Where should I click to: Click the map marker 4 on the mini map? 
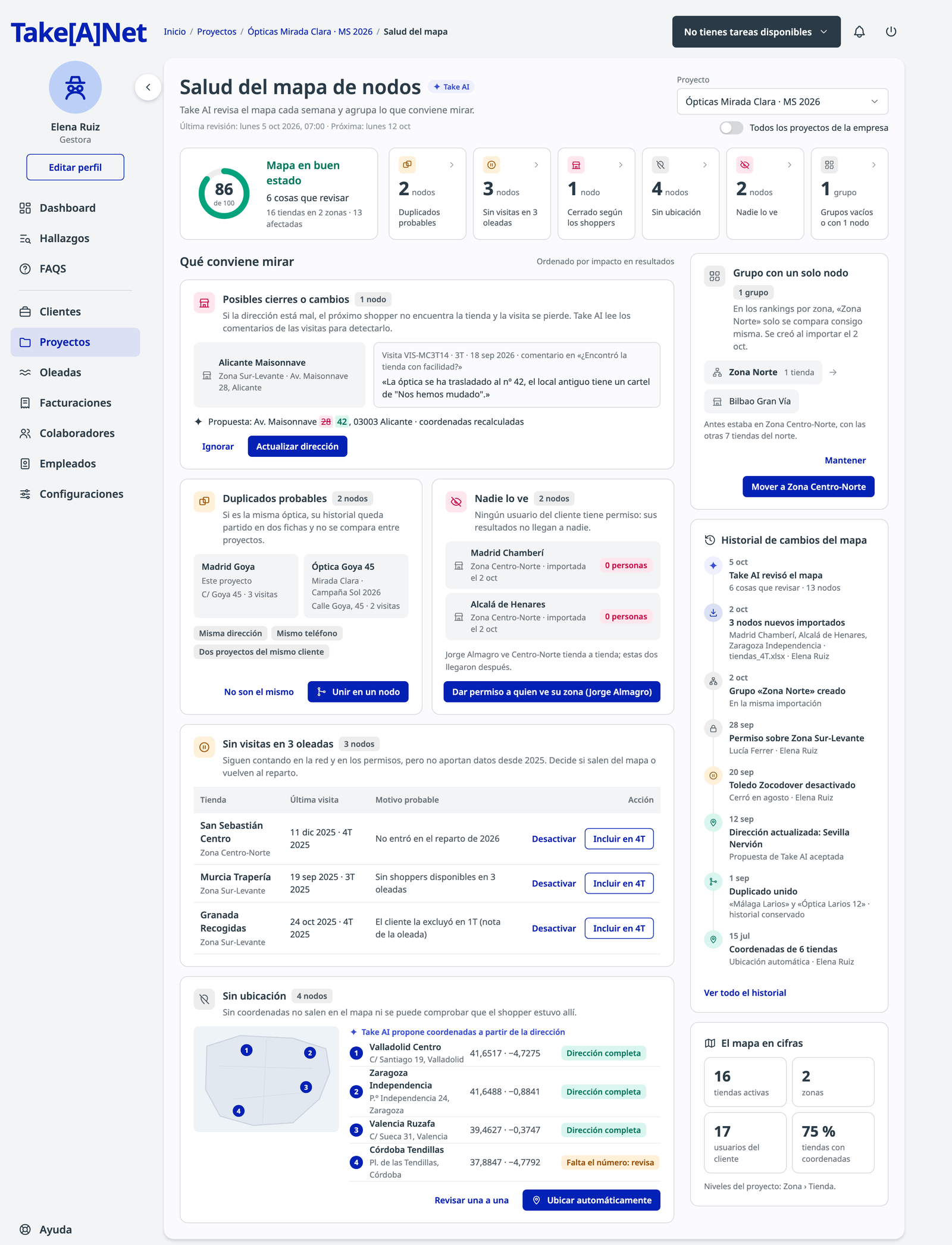(x=239, y=1111)
